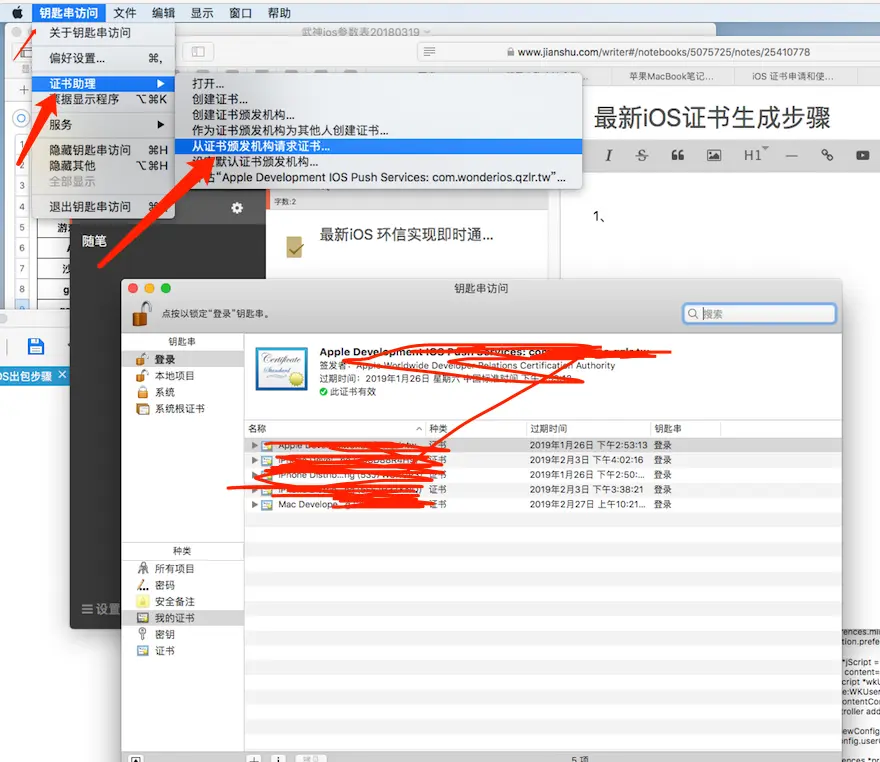Image resolution: width=880 pixels, height=762 pixels.
Task: Select the 系统 keychain
Action: click(x=183, y=392)
